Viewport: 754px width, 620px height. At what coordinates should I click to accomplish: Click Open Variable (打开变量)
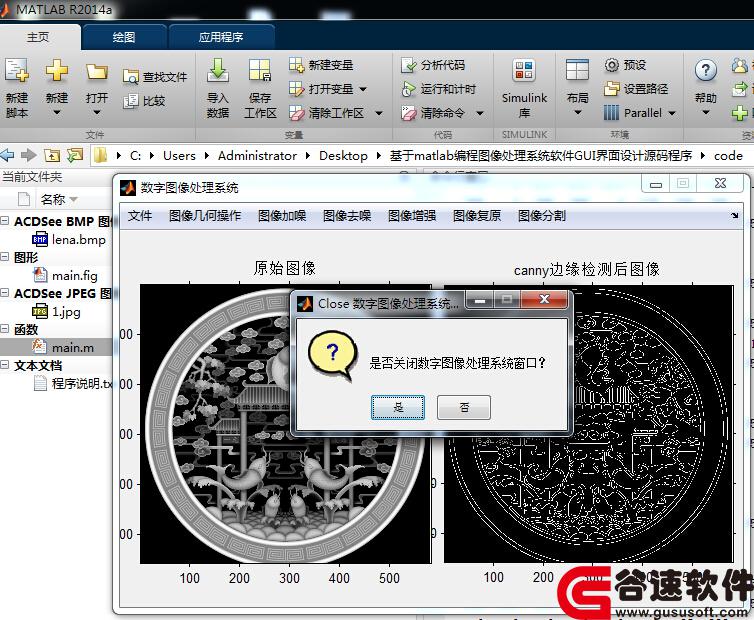point(323,89)
